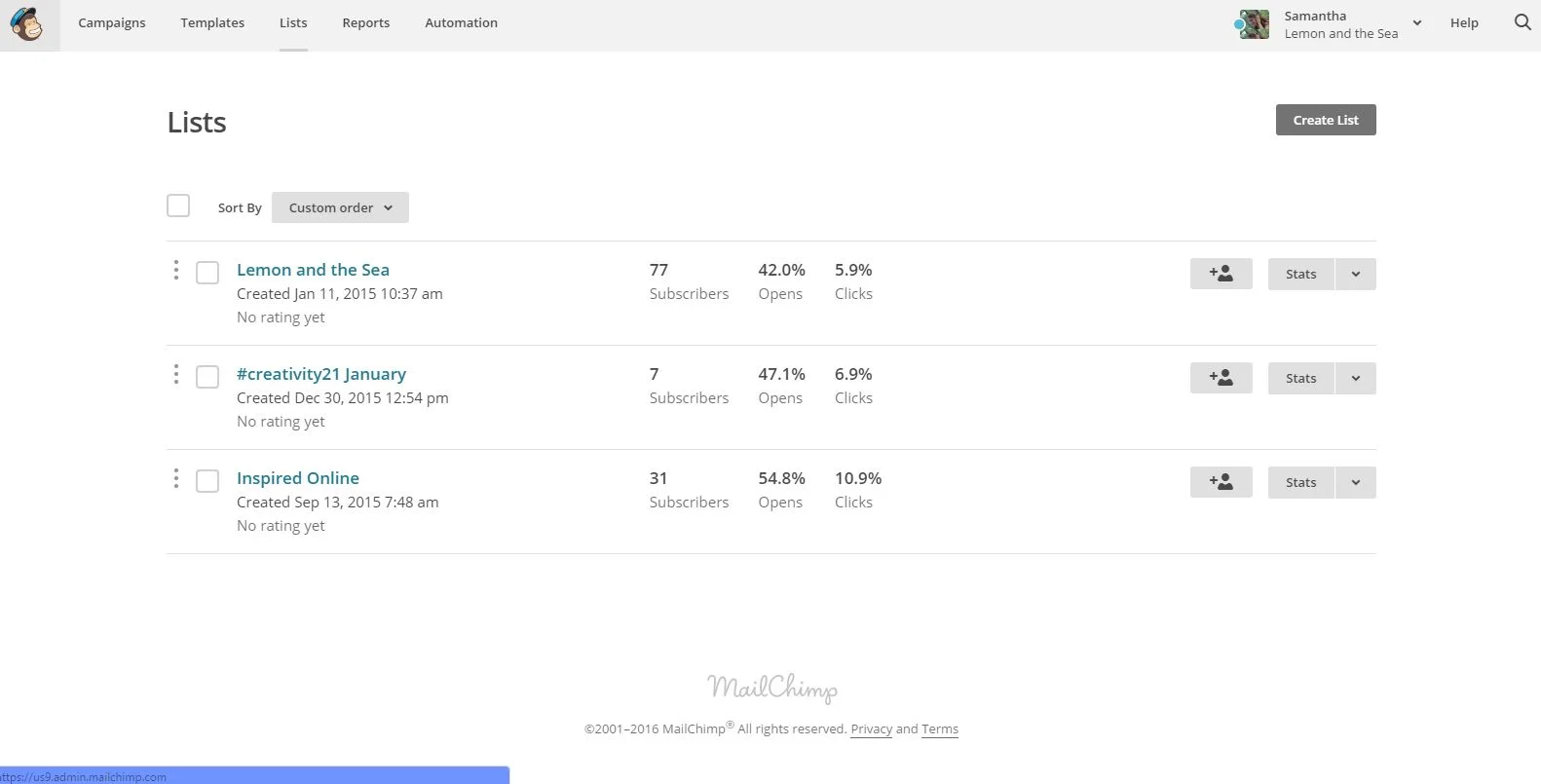Image resolution: width=1541 pixels, height=784 pixels.
Task: View Stats for Inspired Online
Action: pyautogui.click(x=1300, y=482)
